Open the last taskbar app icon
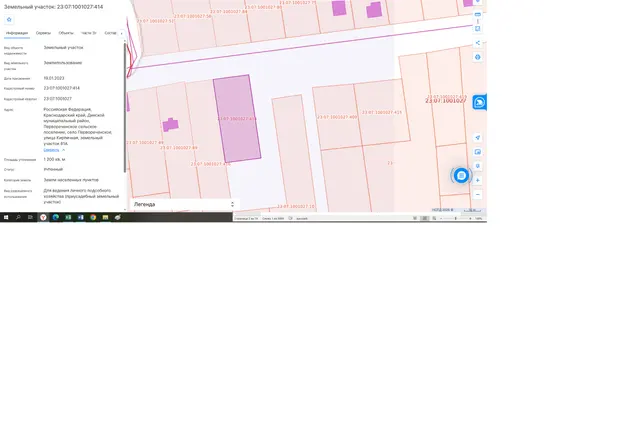640x430 pixels. pos(118,217)
